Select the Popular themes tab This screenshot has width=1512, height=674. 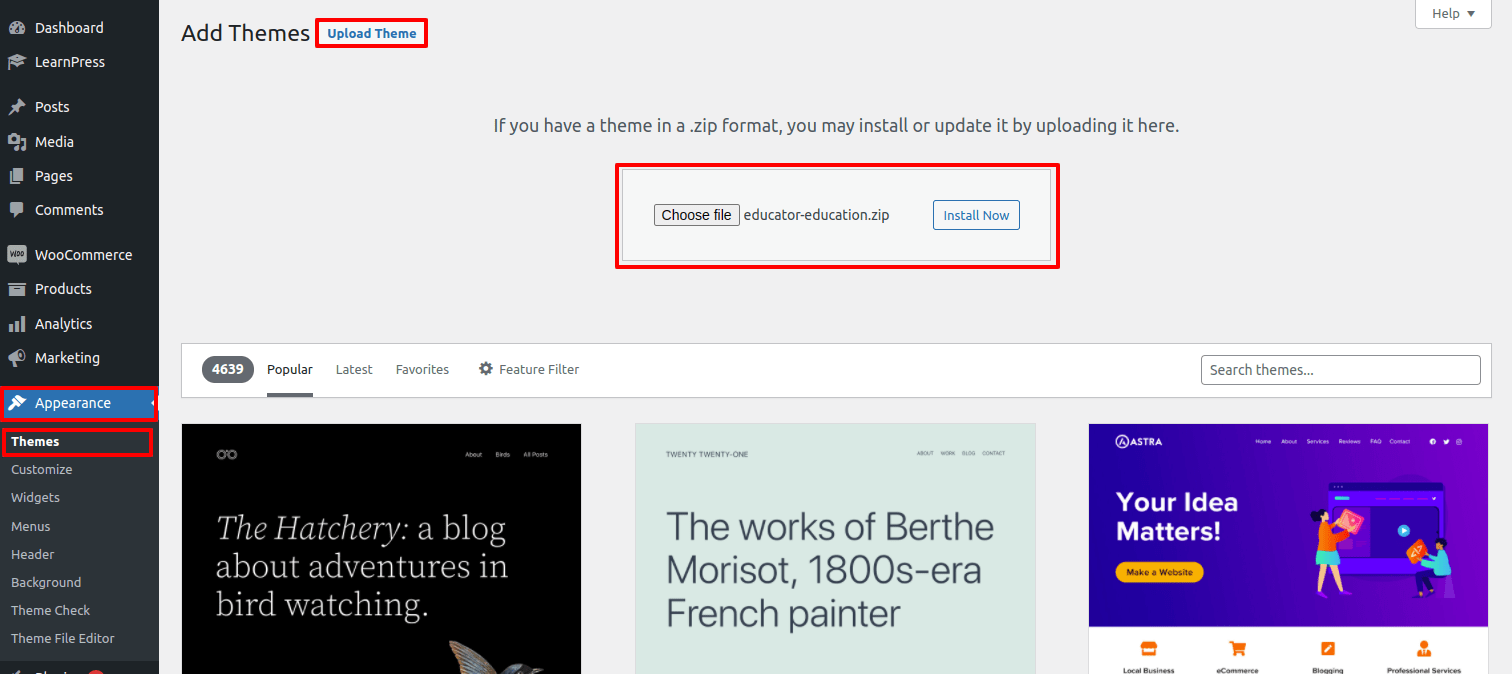[290, 369]
